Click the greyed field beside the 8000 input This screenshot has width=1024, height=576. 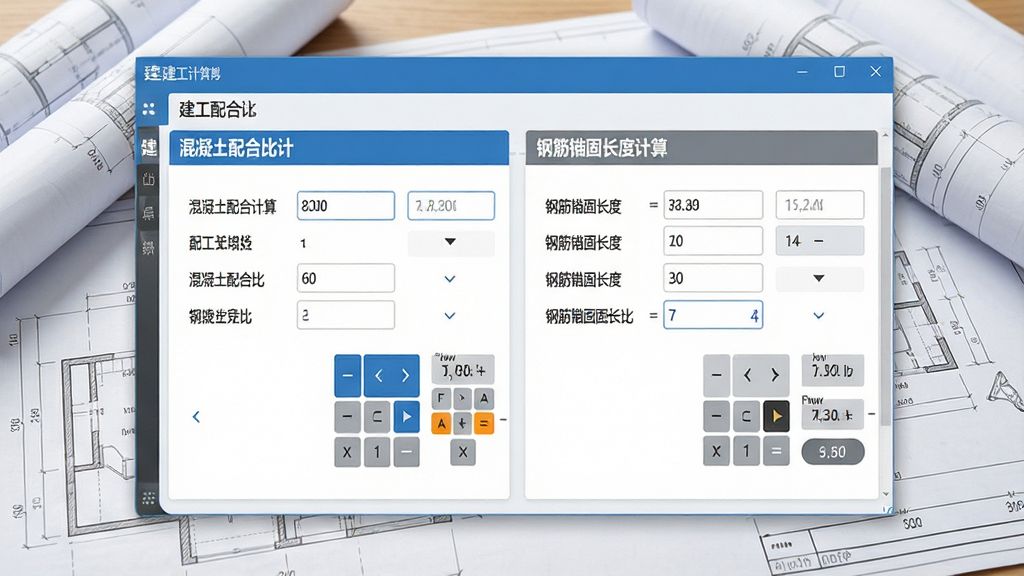(451, 206)
